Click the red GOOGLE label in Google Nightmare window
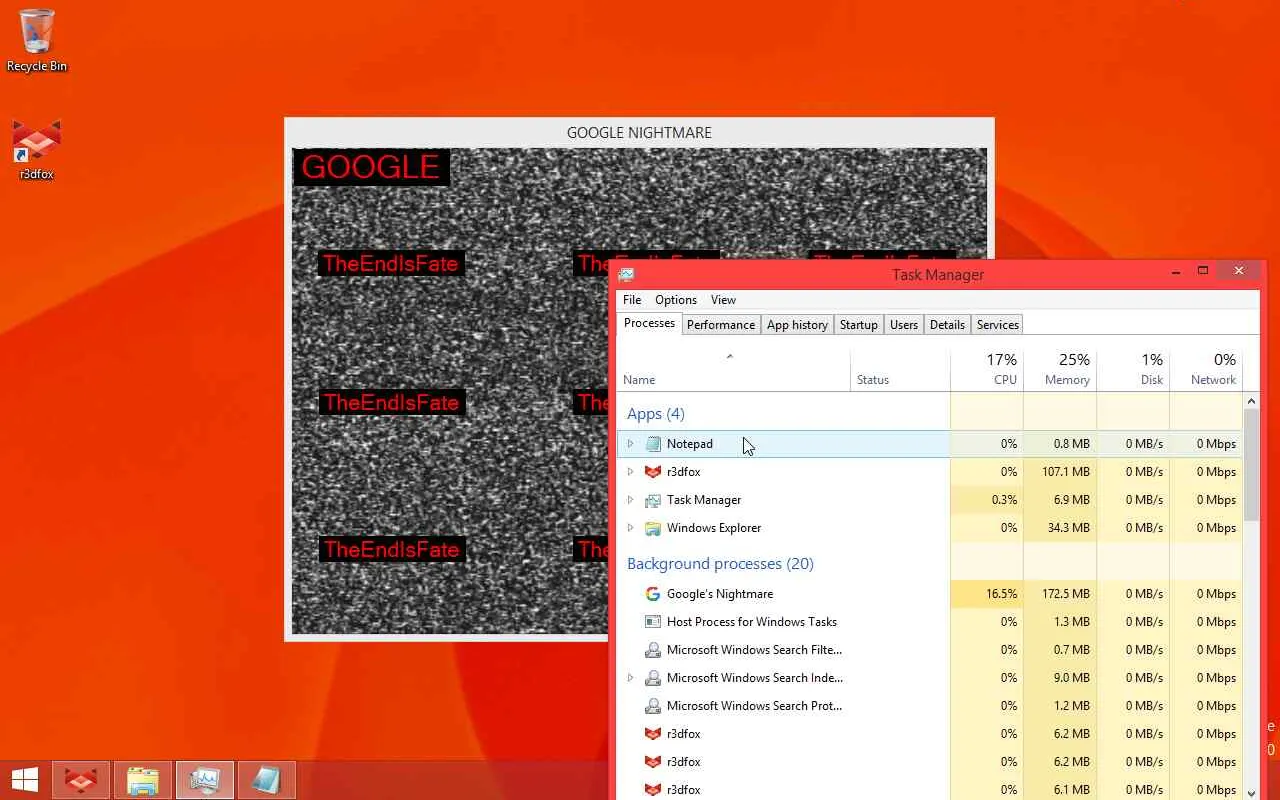 [x=370, y=167]
